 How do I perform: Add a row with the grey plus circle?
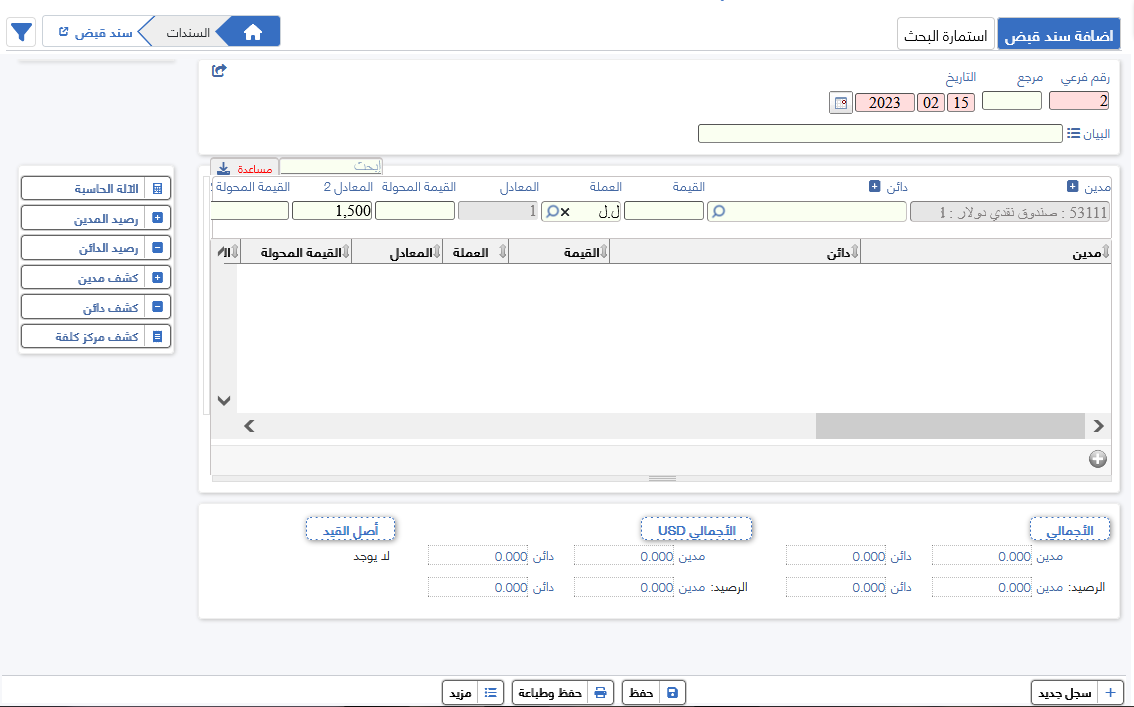(x=1097, y=459)
